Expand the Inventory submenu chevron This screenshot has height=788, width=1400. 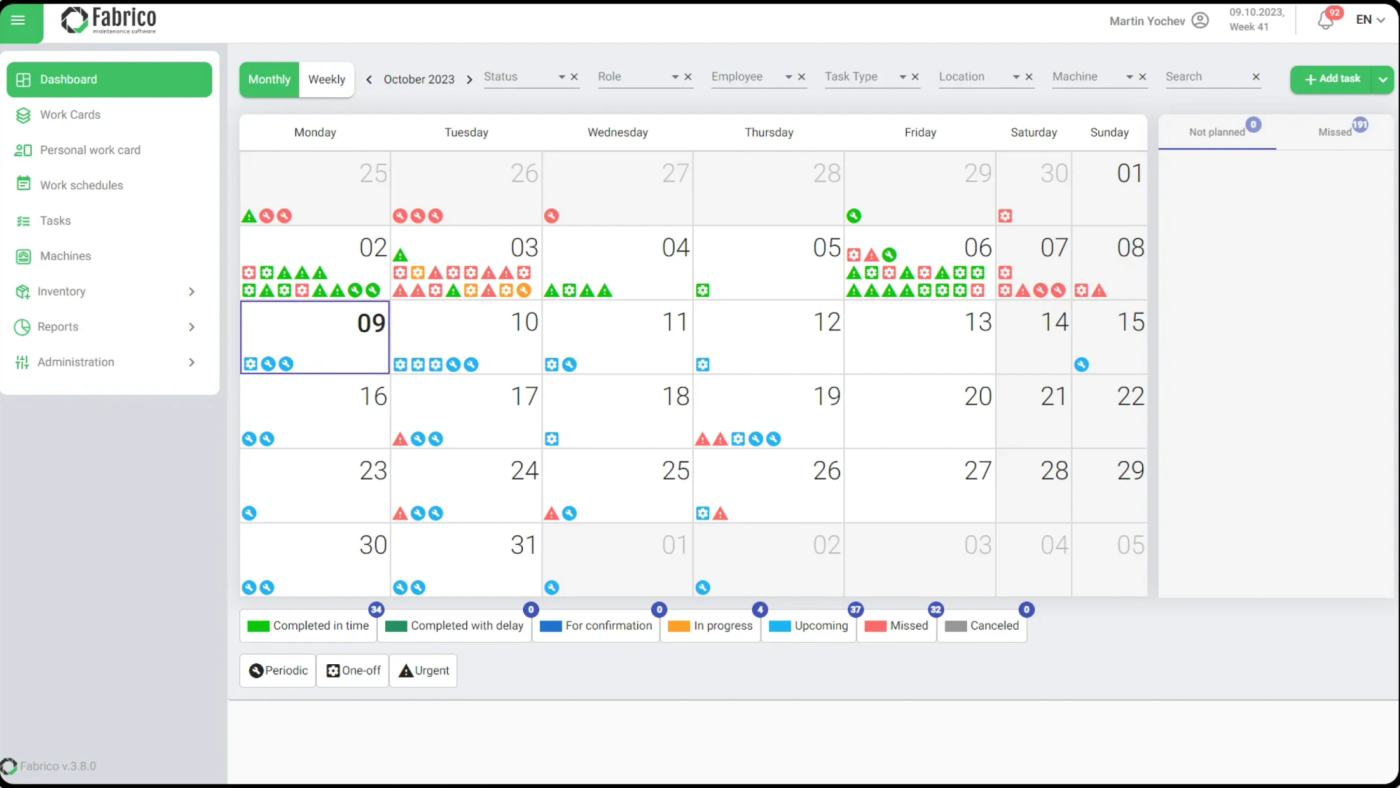coord(191,292)
